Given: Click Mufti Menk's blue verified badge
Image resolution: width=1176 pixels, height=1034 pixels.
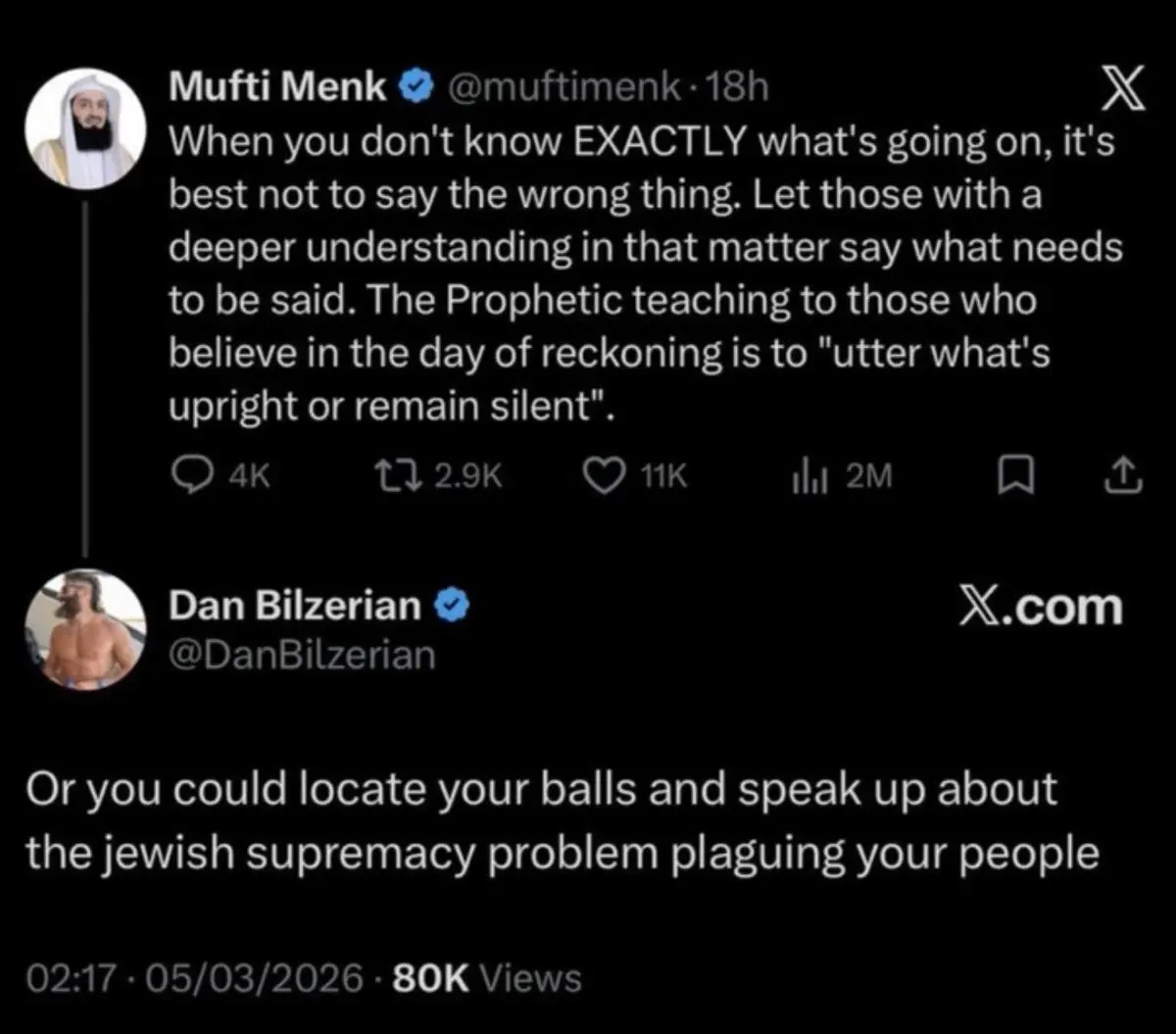Looking at the screenshot, I should [x=414, y=89].
